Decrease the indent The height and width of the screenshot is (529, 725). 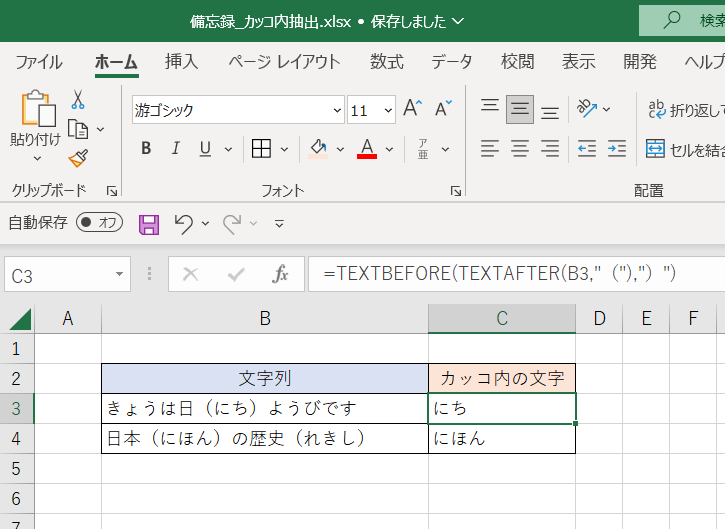pos(587,149)
